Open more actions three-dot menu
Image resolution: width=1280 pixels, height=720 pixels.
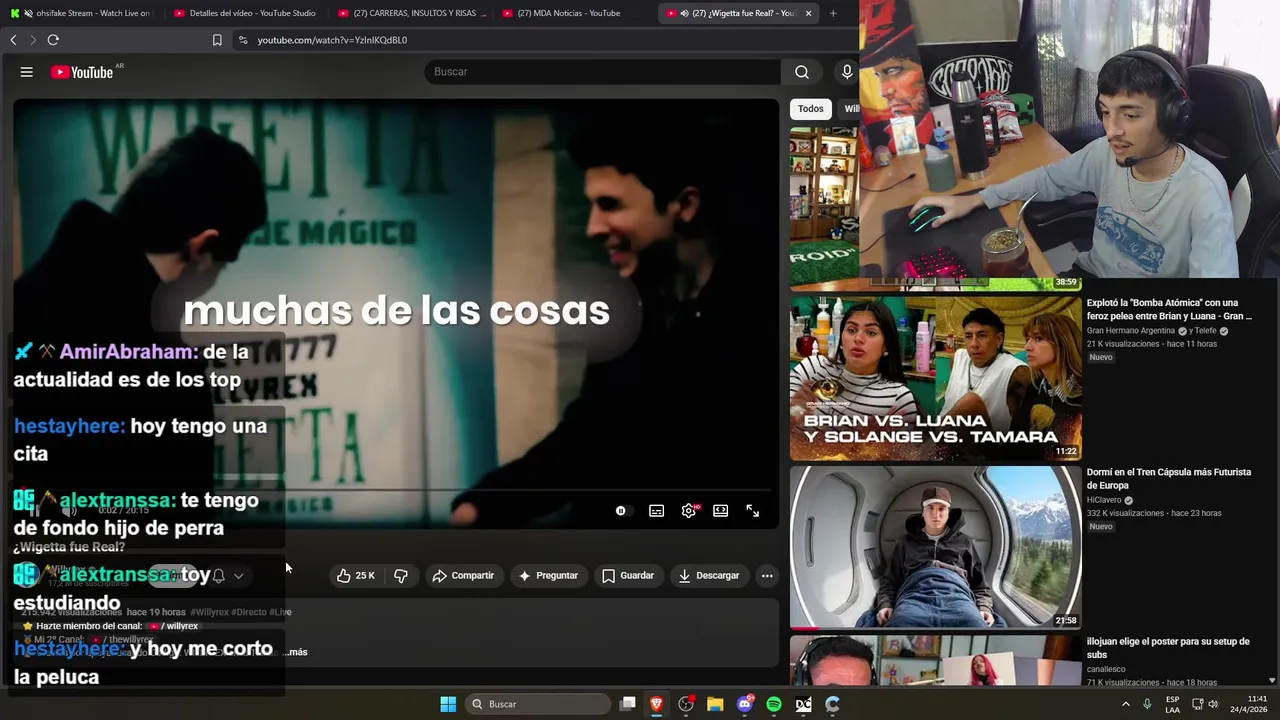point(767,576)
